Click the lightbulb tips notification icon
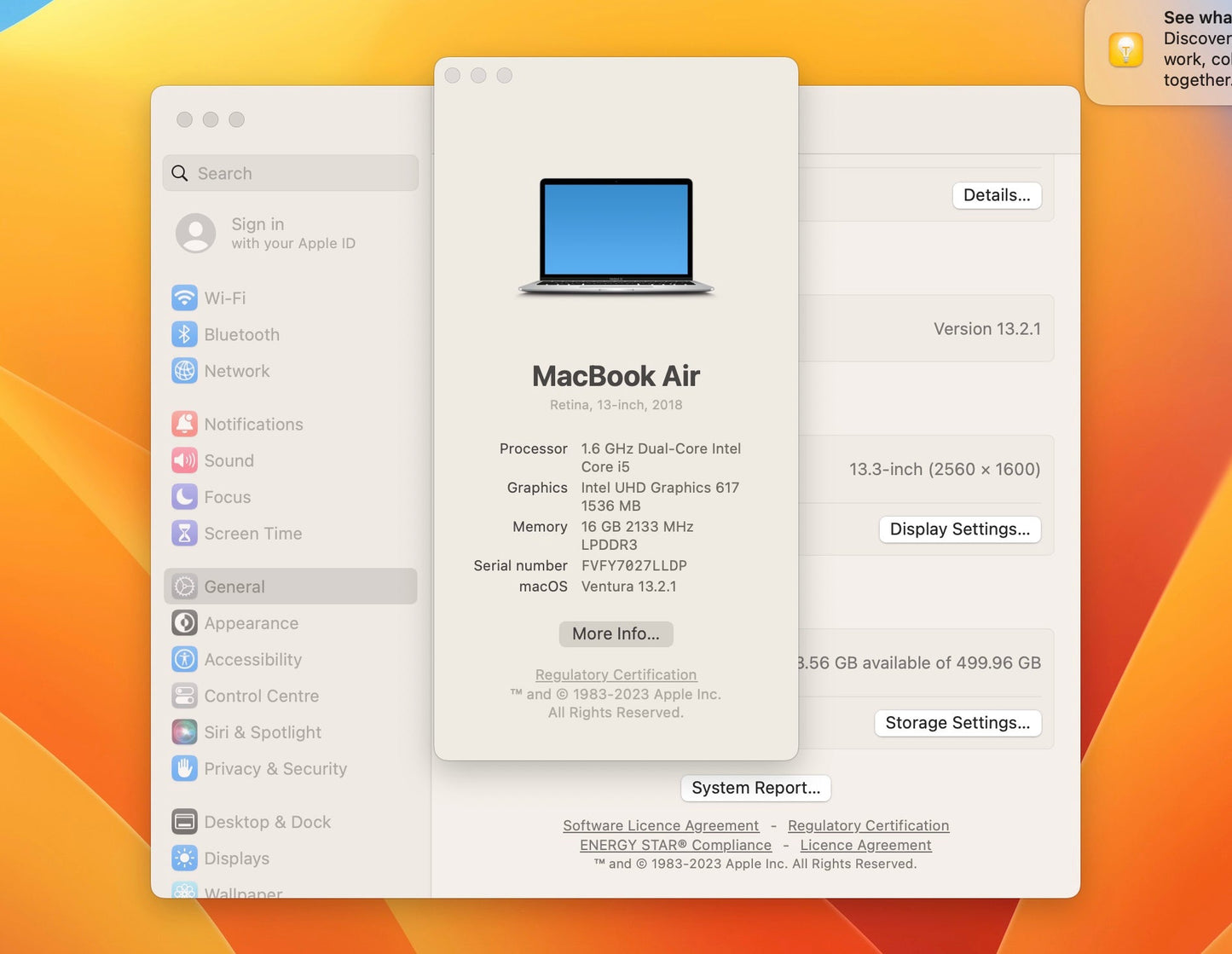1232x954 pixels. (1125, 49)
